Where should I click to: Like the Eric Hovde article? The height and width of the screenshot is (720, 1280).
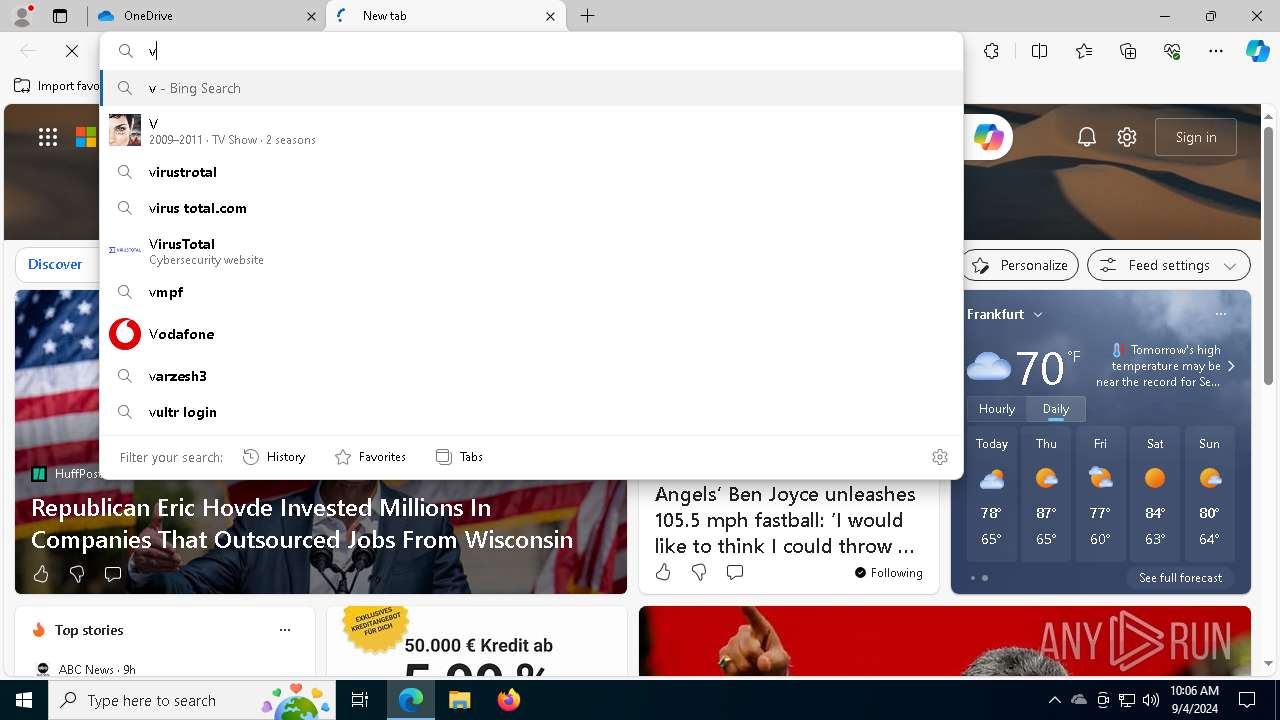pos(41,574)
